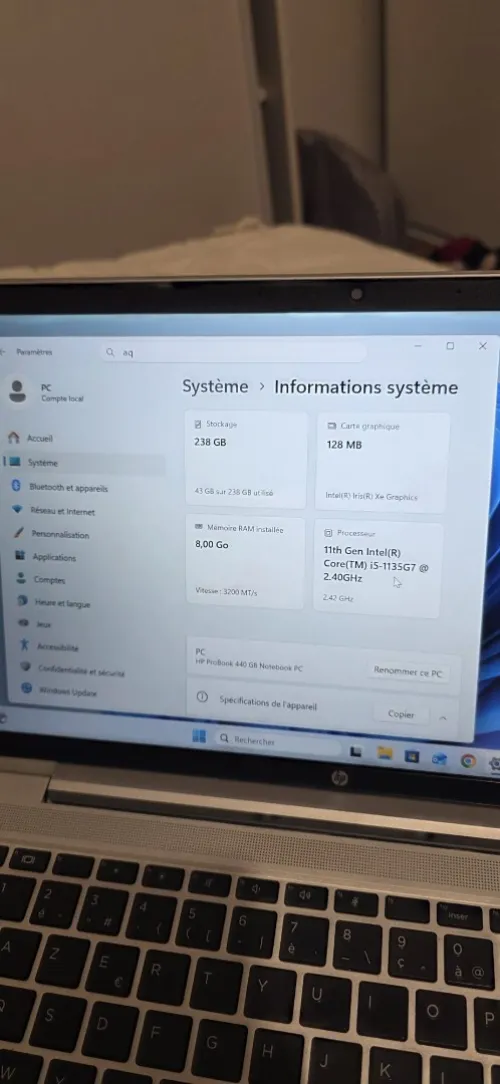
Task: Collapse the Spécifications de l'appareil chevron
Action: tap(443, 718)
